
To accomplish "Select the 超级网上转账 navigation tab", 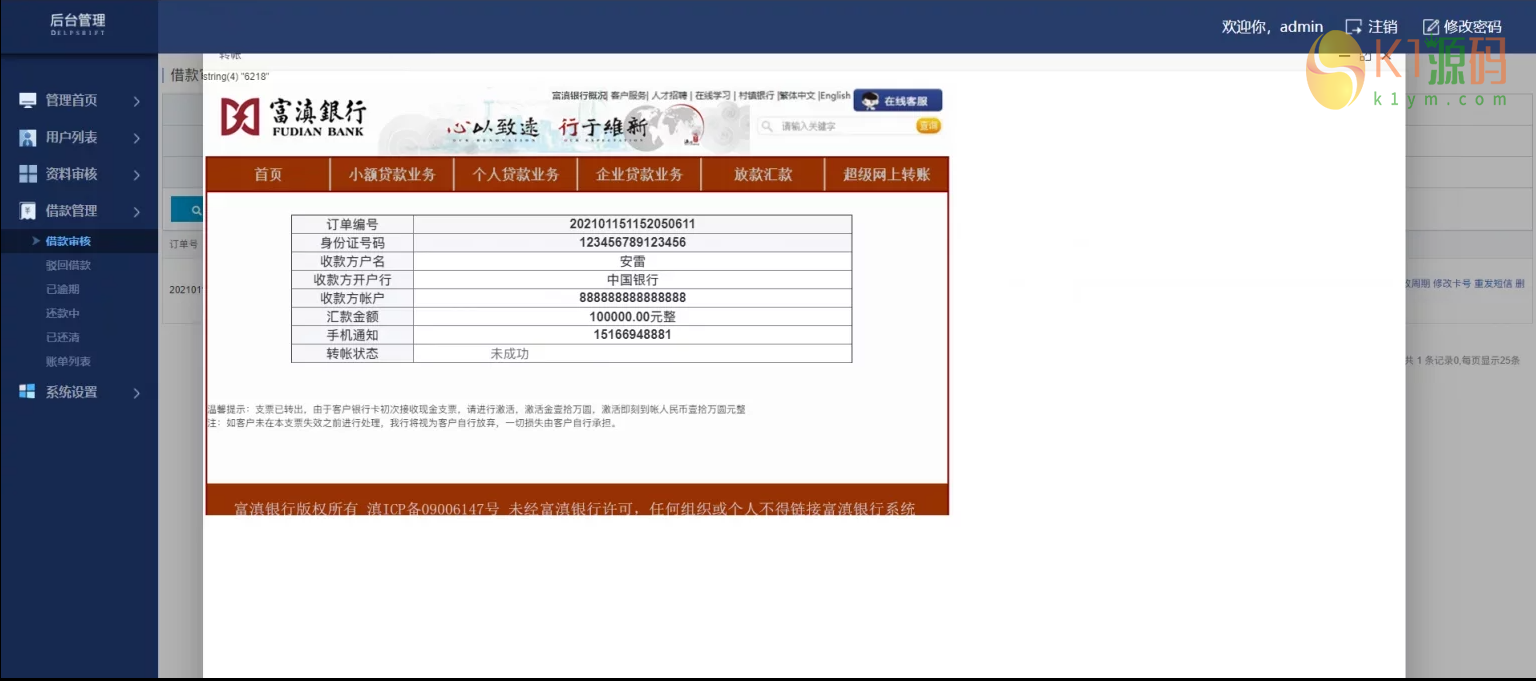I will point(887,174).
